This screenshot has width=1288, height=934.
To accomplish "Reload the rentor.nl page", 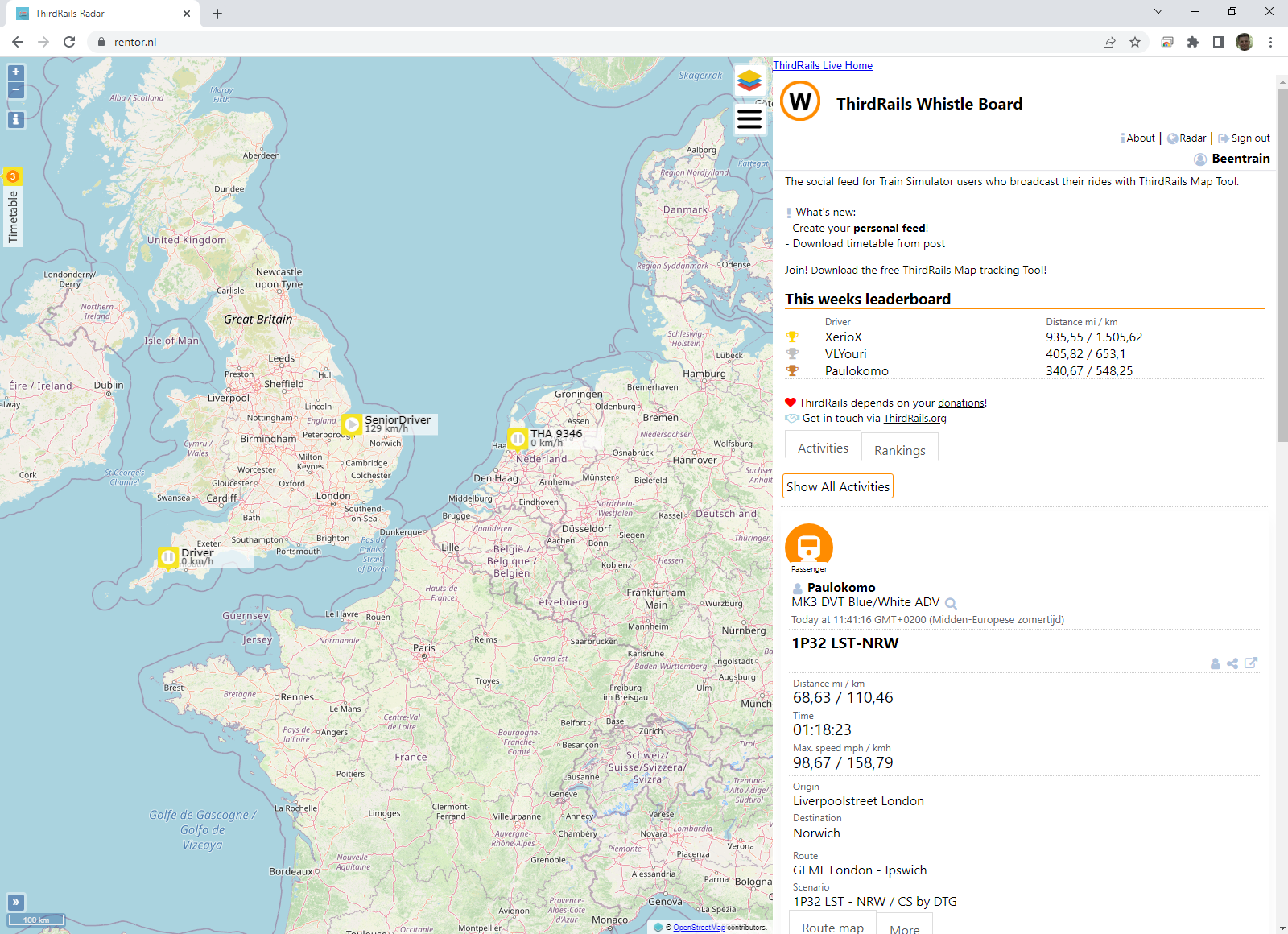I will point(69,42).
